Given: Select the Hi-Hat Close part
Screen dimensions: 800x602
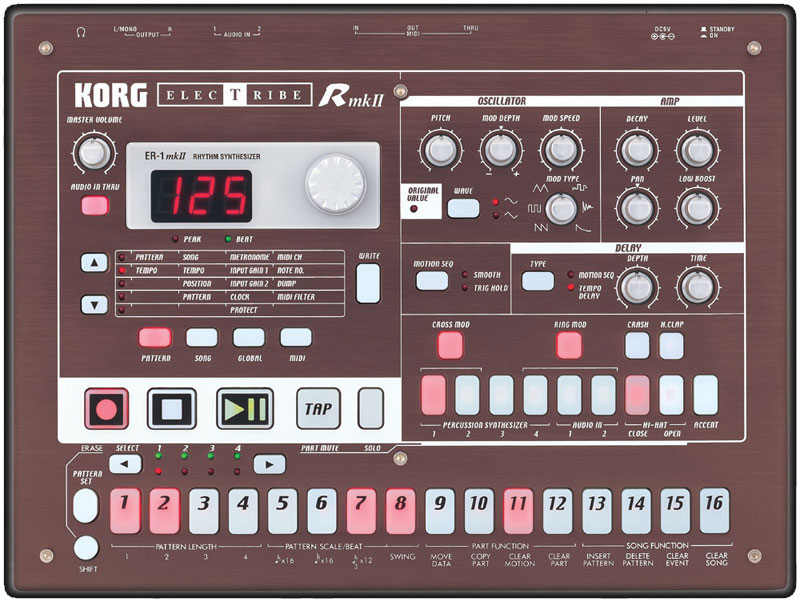Looking at the screenshot, I should click(638, 395).
